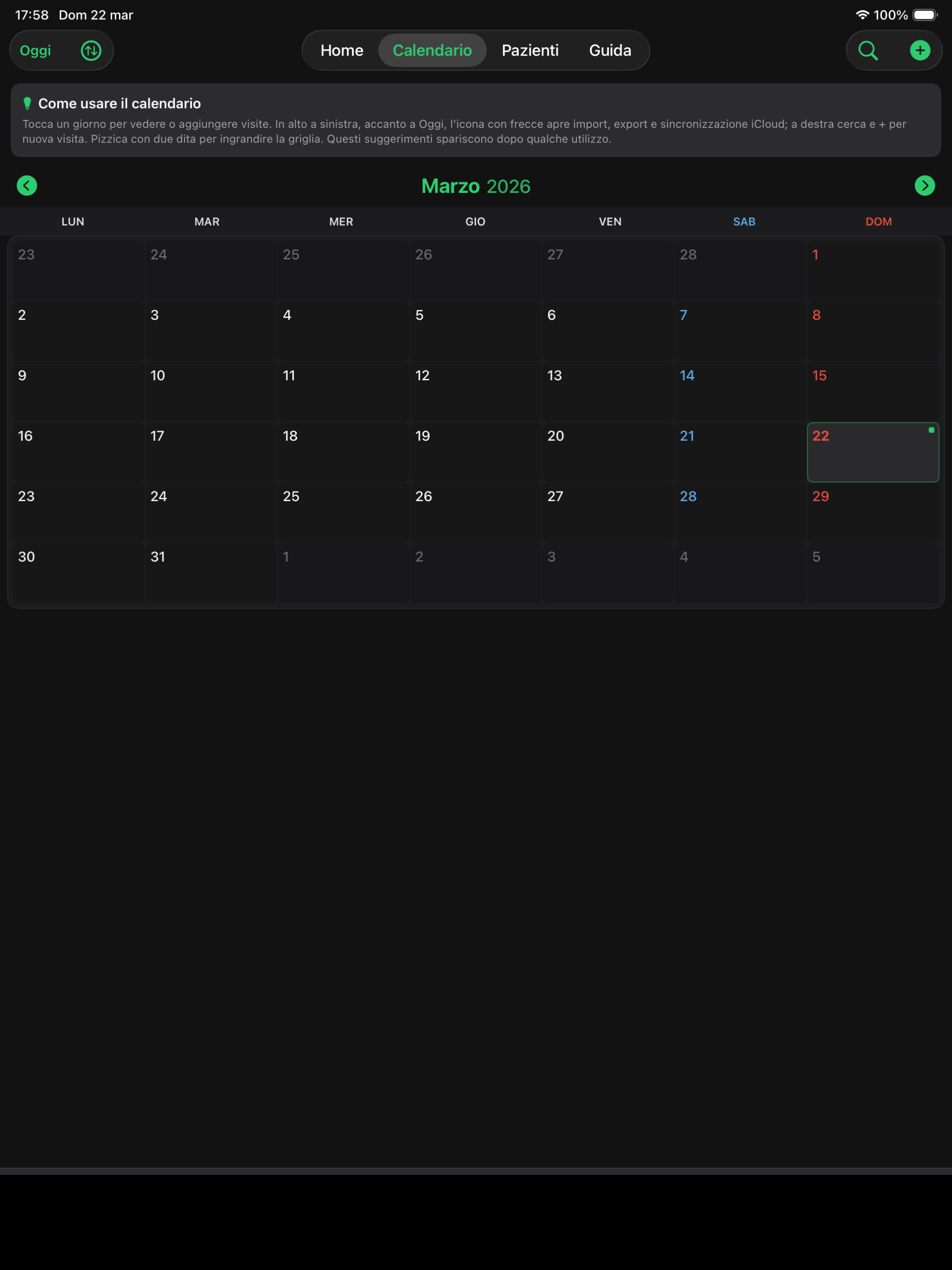The width and height of the screenshot is (952, 1270).
Task: Tap the LUN weekday header
Action: point(73,222)
